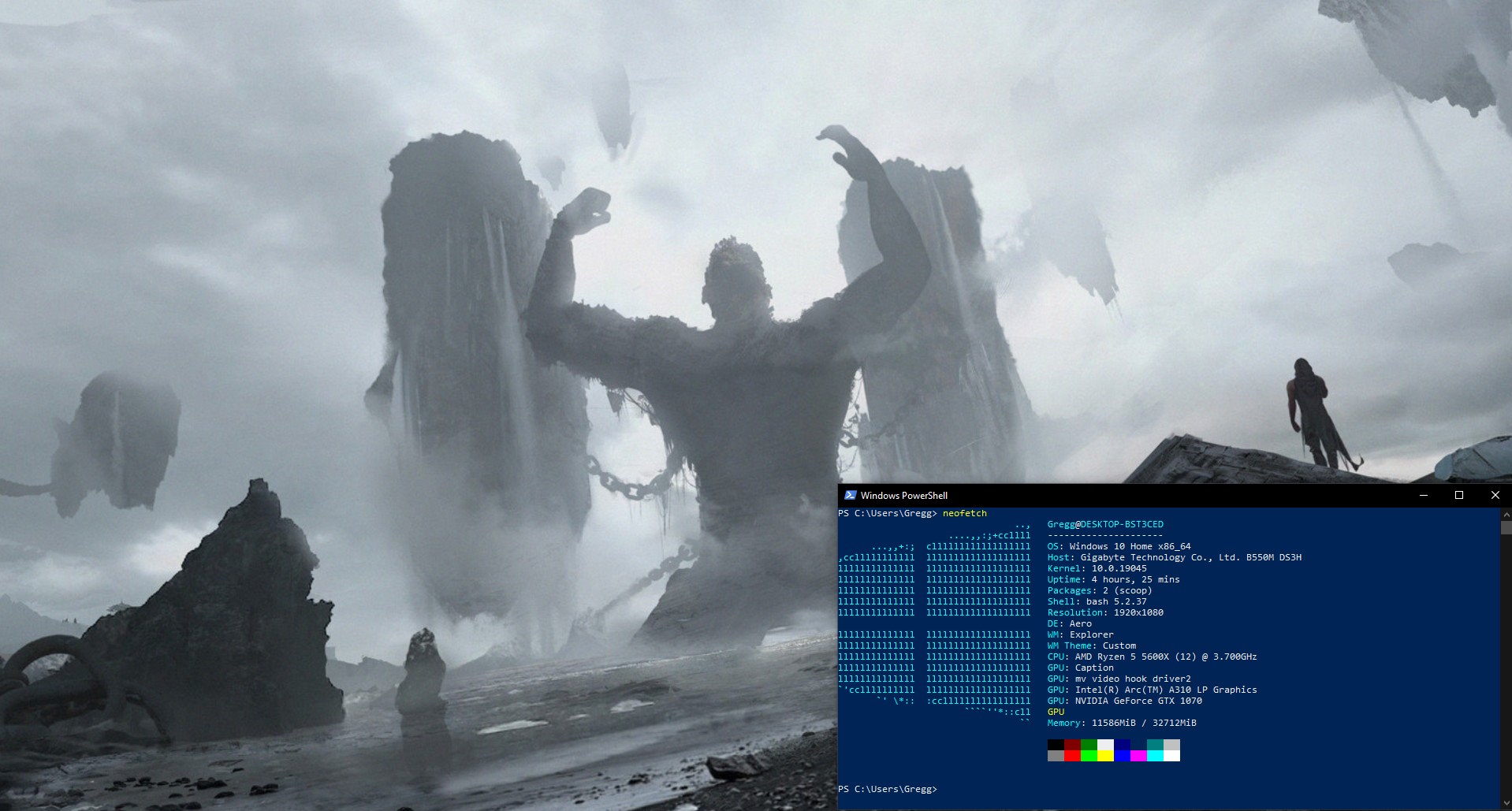Click the 'Kernel: 10.0.19045' line
This screenshot has width=1512, height=811.
coord(1097,568)
